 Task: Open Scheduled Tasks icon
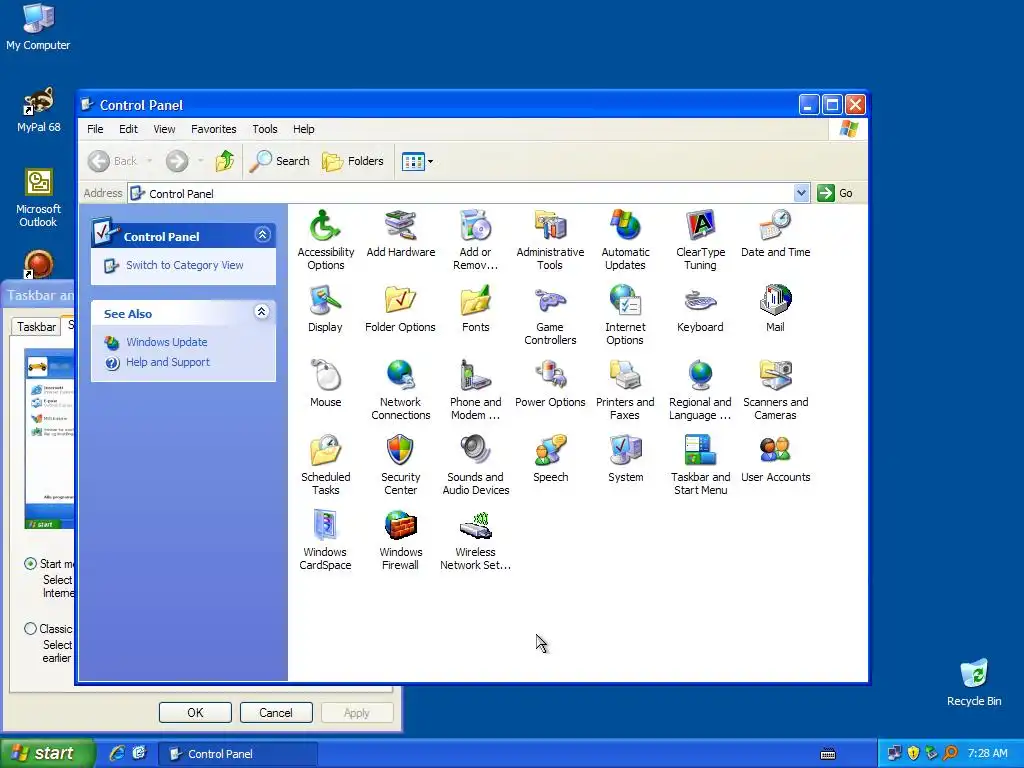pyautogui.click(x=325, y=465)
